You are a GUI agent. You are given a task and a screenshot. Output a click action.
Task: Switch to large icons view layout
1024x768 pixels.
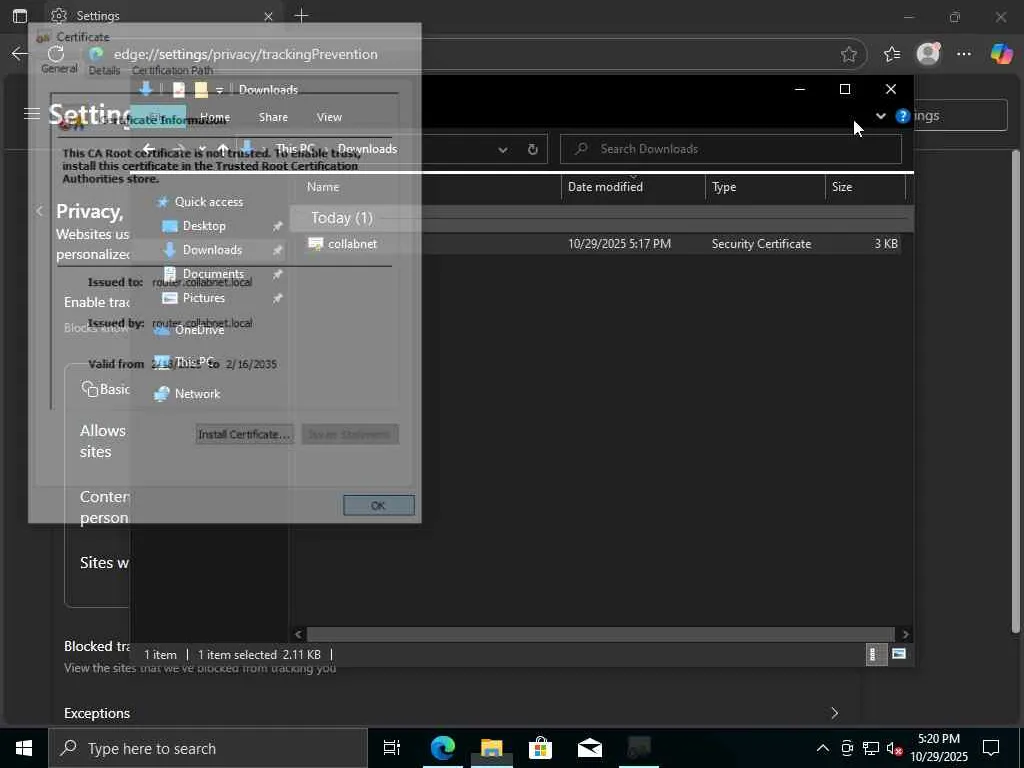coord(899,654)
